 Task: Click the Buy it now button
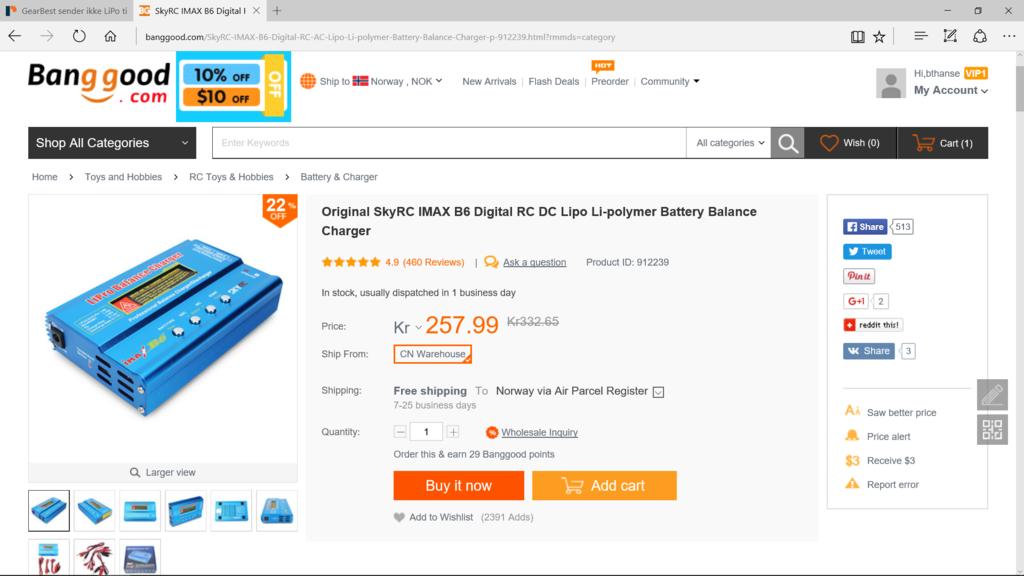pyautogui.click(x=458, y=486)
